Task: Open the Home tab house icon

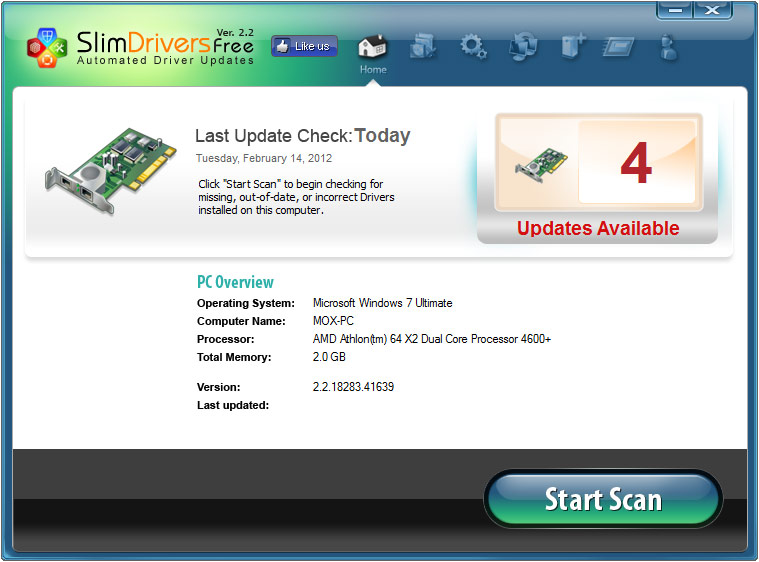Action: pos(372,47)
